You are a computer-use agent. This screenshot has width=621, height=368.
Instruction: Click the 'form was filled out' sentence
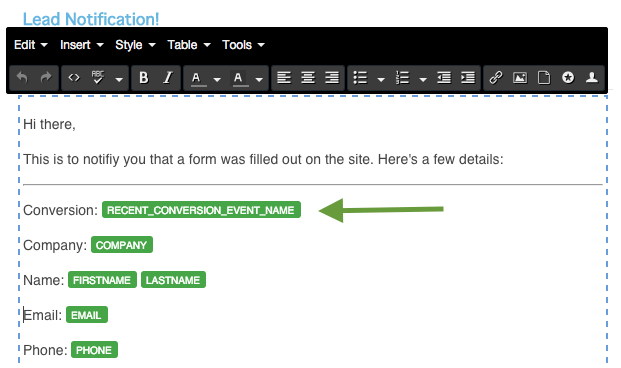[263, 159]
